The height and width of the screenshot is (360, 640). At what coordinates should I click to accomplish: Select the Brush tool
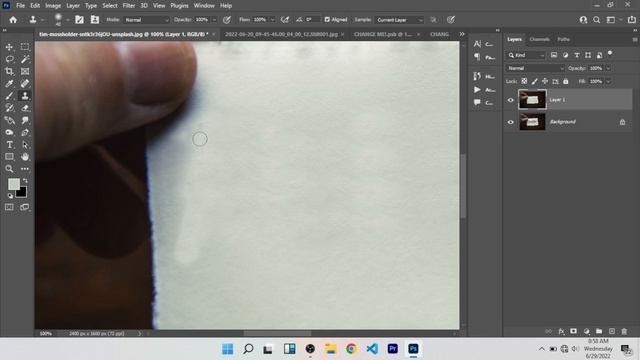tap(9, 96)
